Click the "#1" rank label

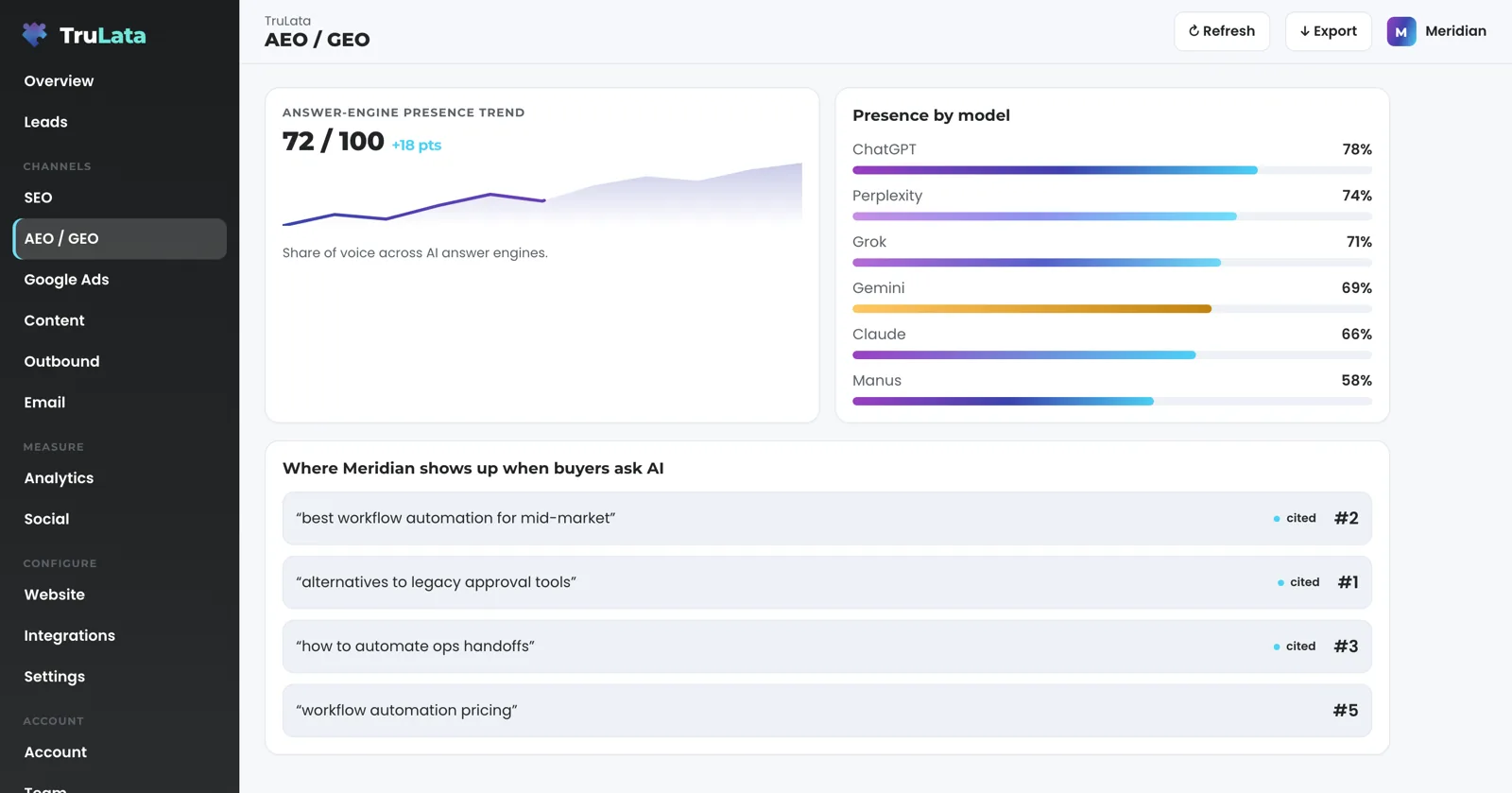1349,582
